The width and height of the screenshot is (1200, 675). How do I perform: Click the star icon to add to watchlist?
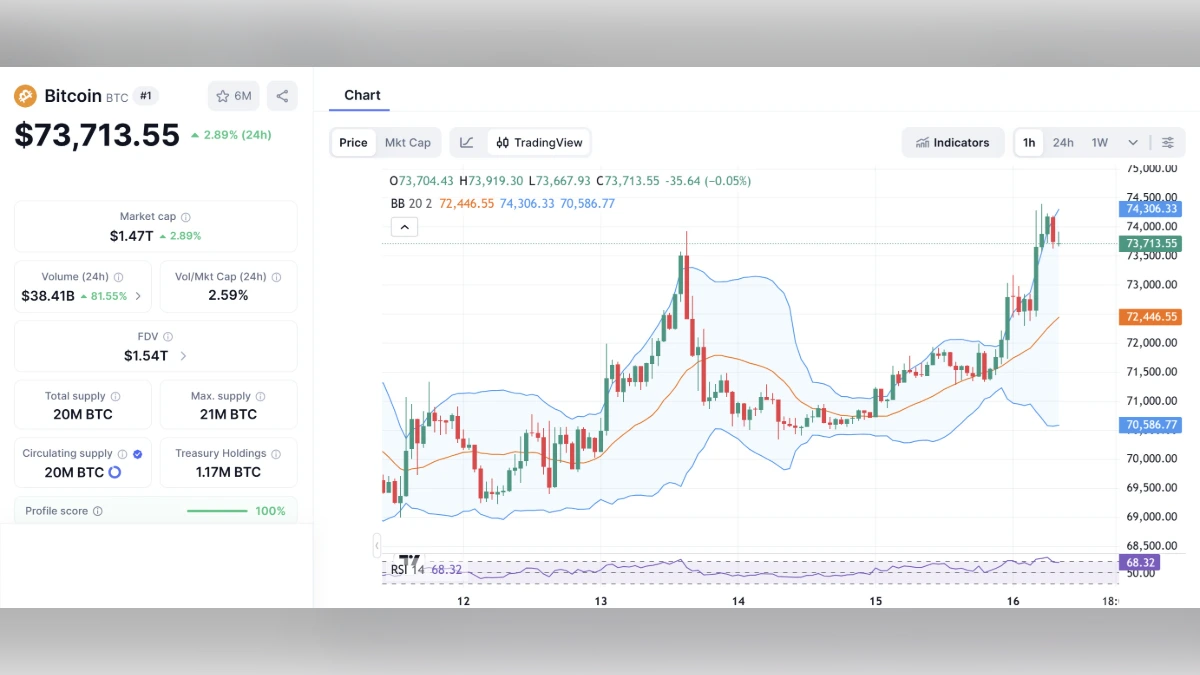coord(222,95)
